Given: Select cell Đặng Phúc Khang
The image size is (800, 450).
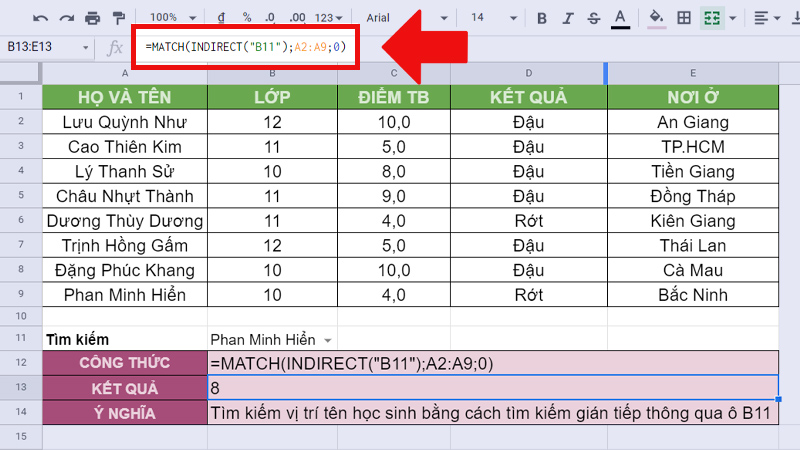Looking at the screenshot, I should click(x=124, y=270).
